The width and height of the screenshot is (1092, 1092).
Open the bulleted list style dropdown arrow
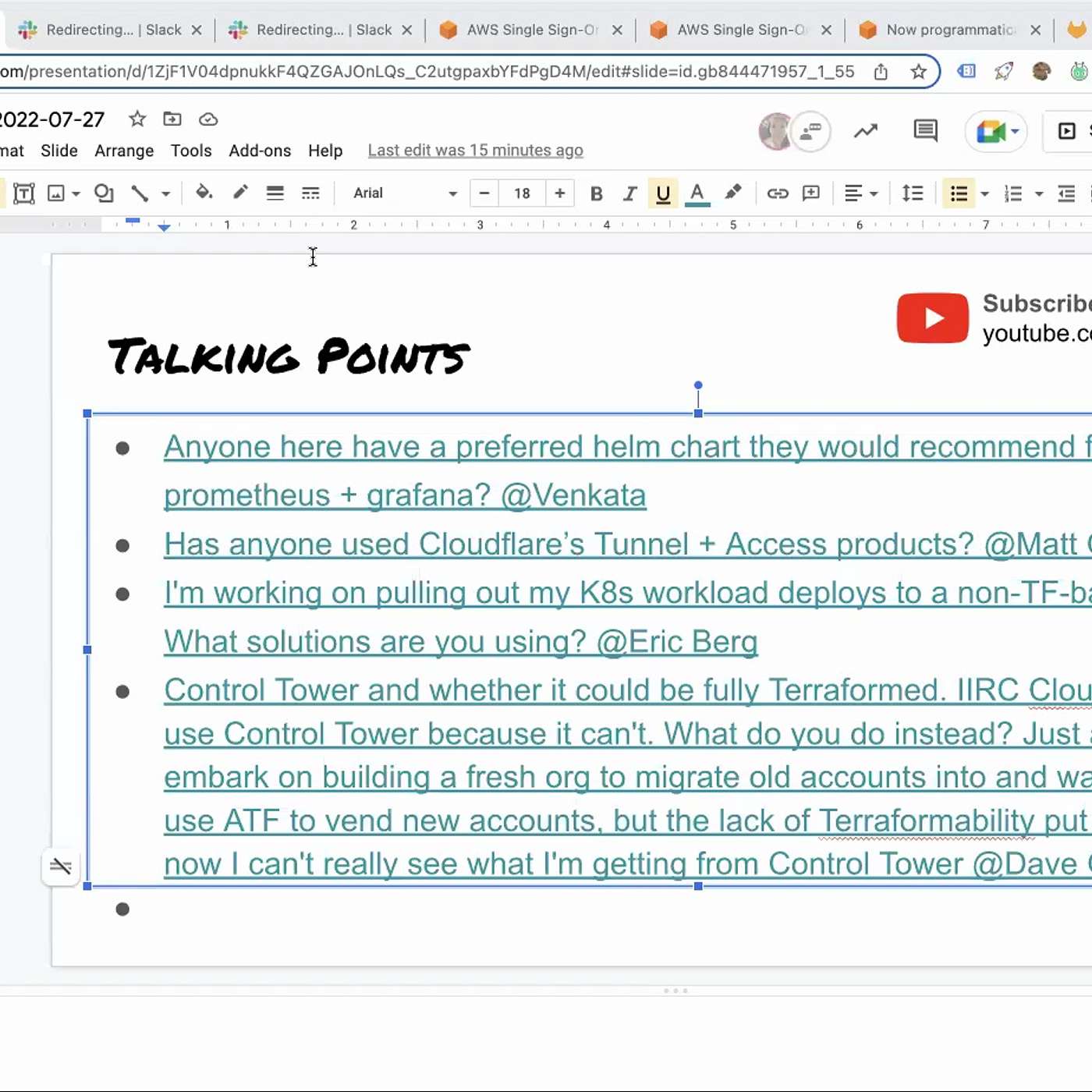point(985,193)
